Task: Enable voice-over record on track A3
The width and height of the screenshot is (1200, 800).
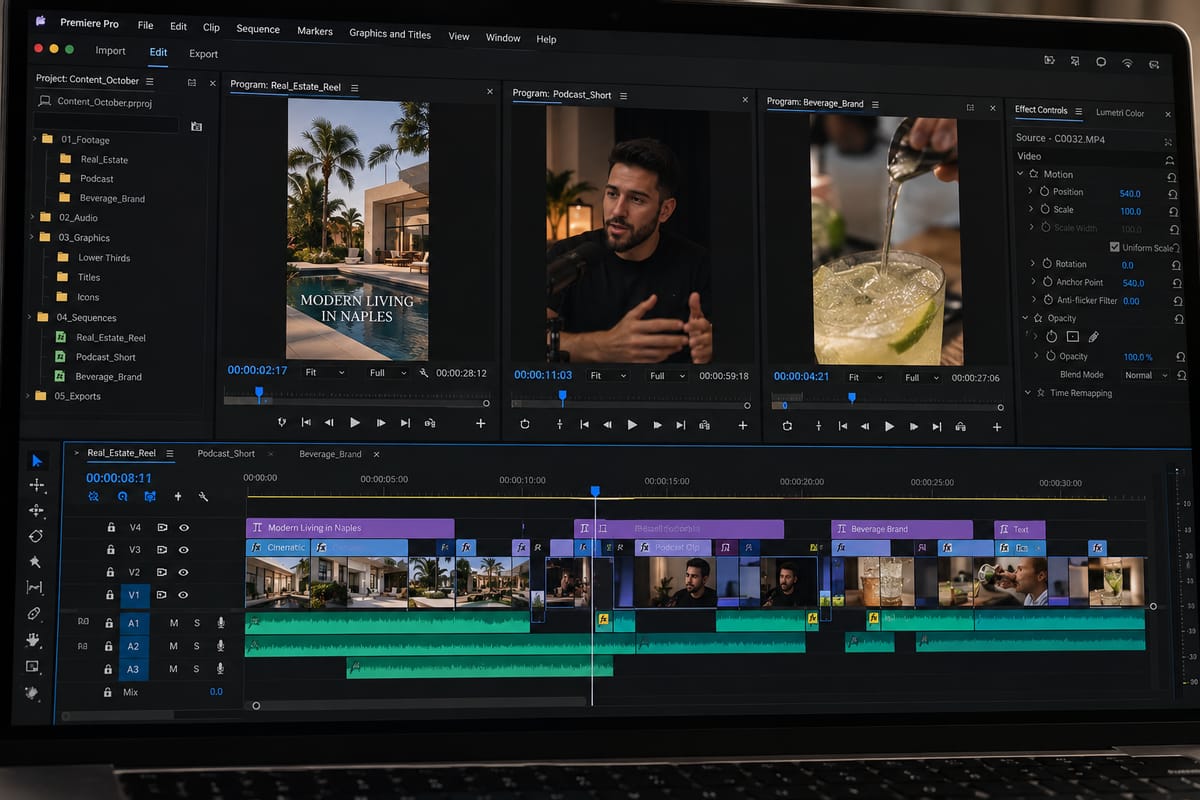Action: [x=221, y=669]
